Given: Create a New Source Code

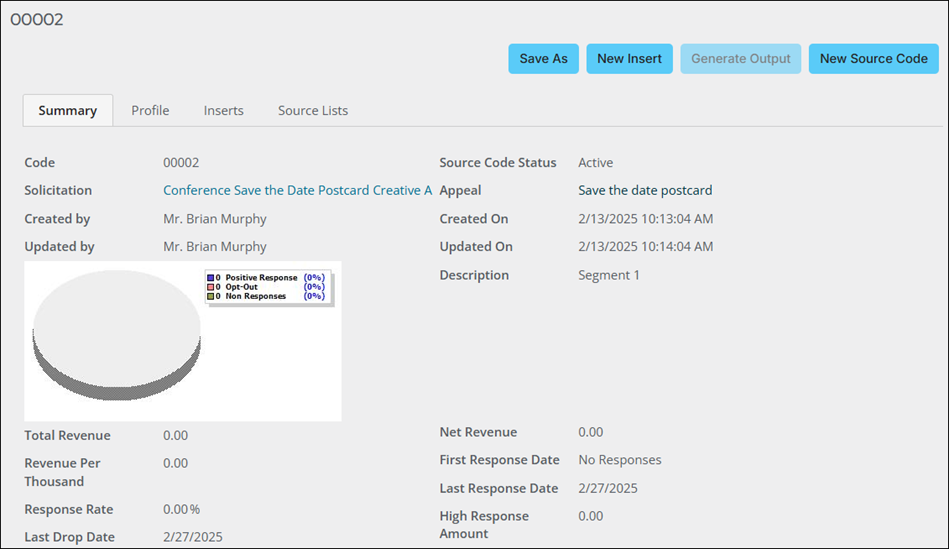Looking at the screenshot, I should [x=873, y=59].
